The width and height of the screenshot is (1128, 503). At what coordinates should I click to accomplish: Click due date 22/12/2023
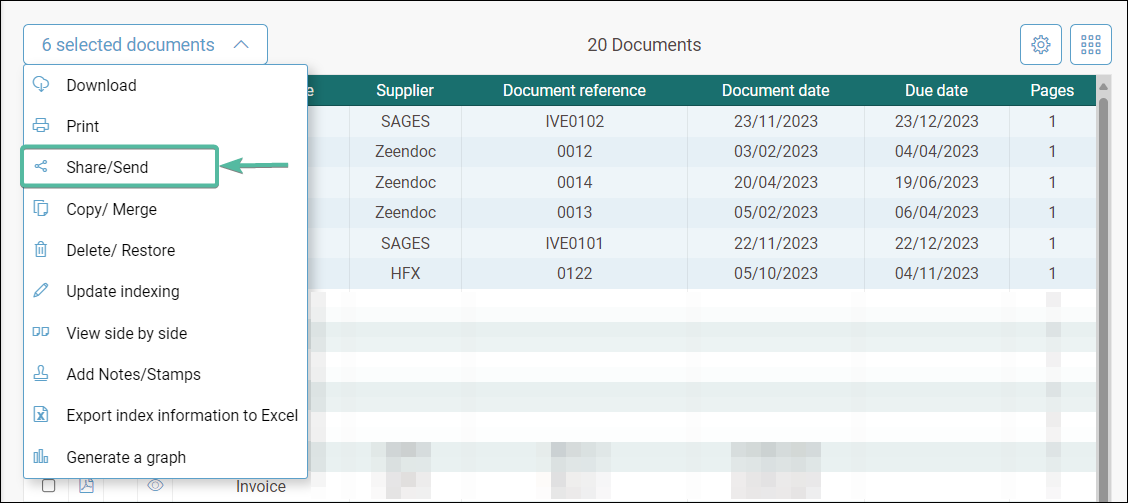pyautogui.click(x=936, y=243)
